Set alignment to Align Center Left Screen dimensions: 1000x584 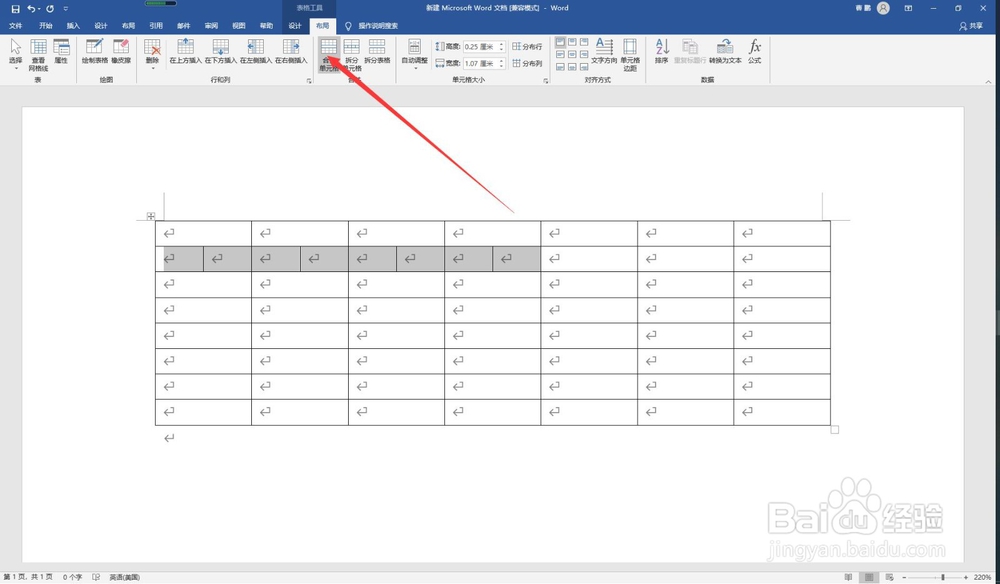pos(560,54)
